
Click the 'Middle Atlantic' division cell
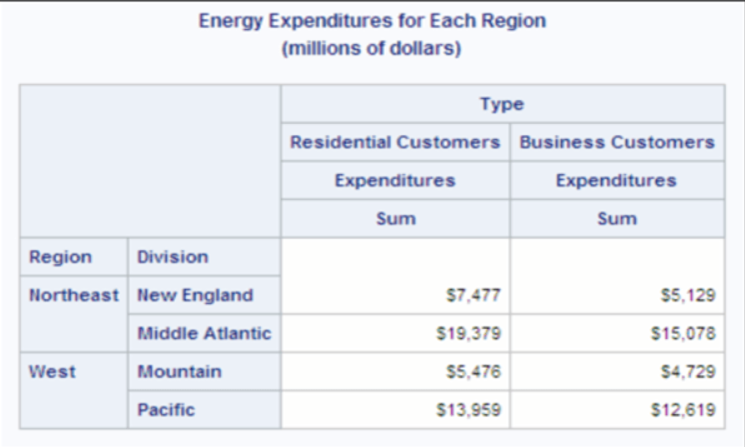point(204,334)
